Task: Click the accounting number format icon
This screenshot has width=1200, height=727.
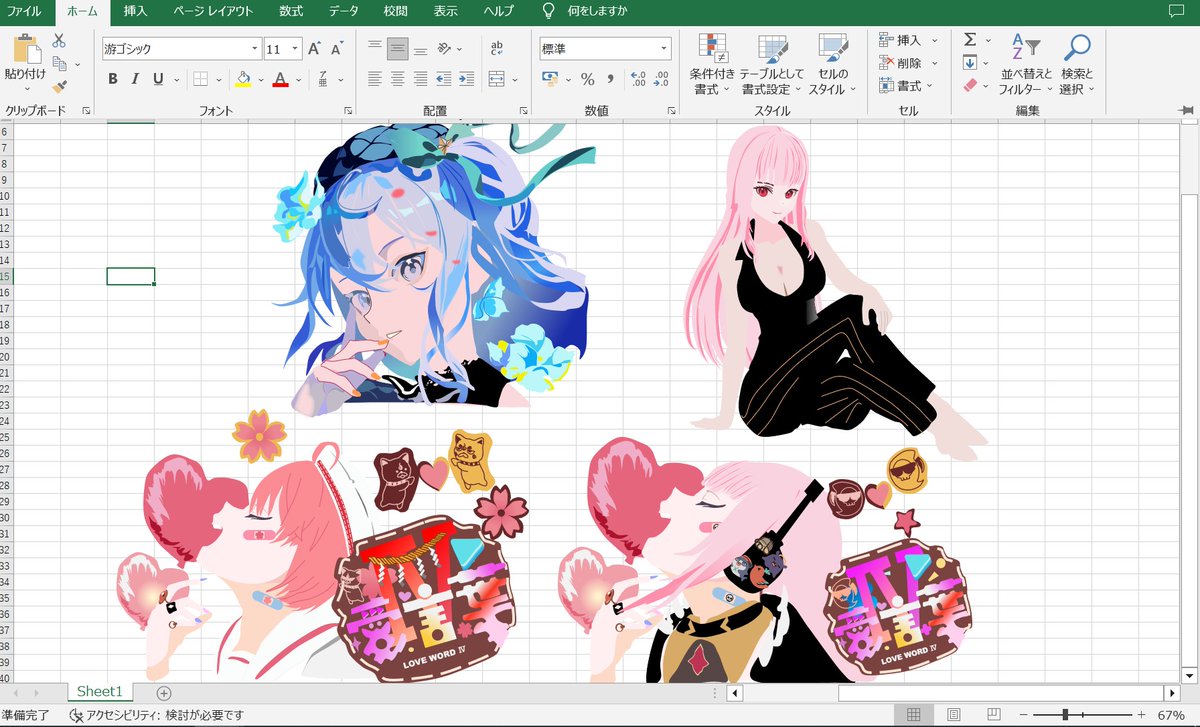Action: point(550,79)
